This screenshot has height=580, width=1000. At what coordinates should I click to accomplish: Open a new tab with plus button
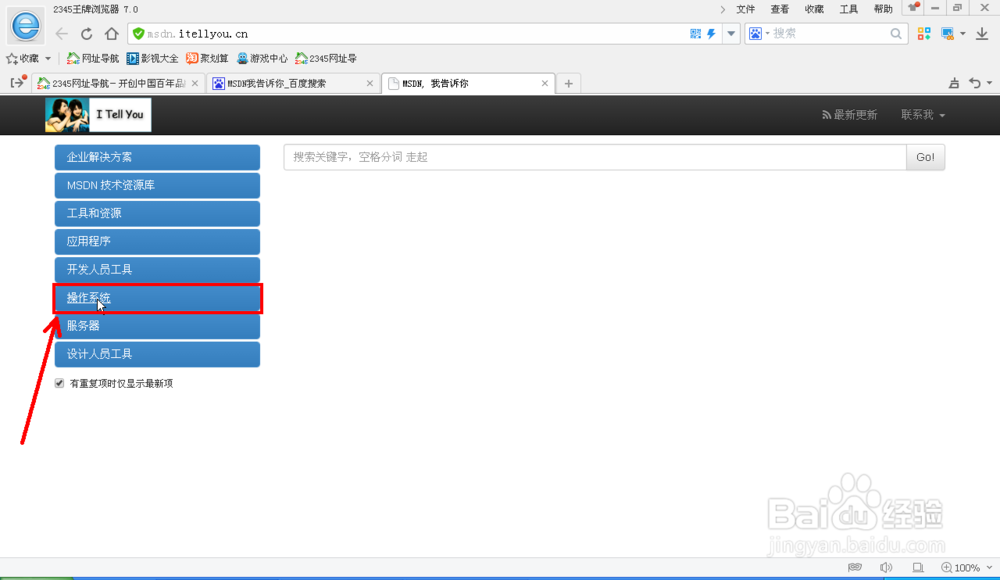568,84
